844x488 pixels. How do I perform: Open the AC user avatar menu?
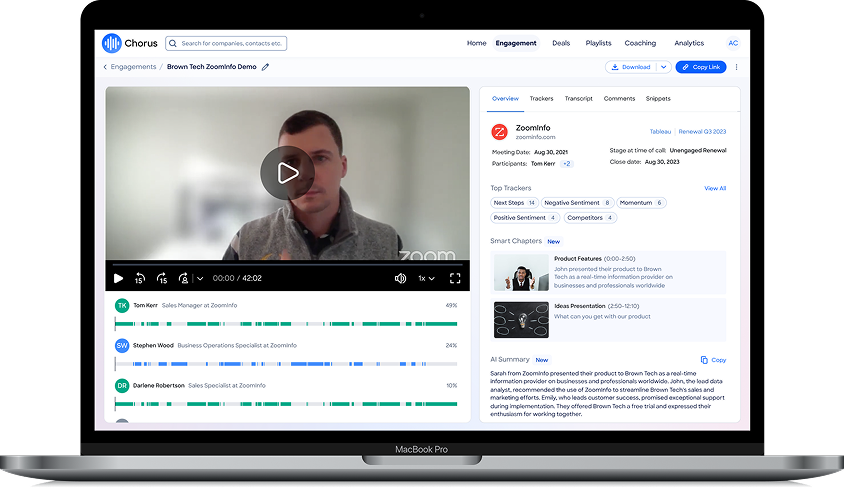(733, 43)
